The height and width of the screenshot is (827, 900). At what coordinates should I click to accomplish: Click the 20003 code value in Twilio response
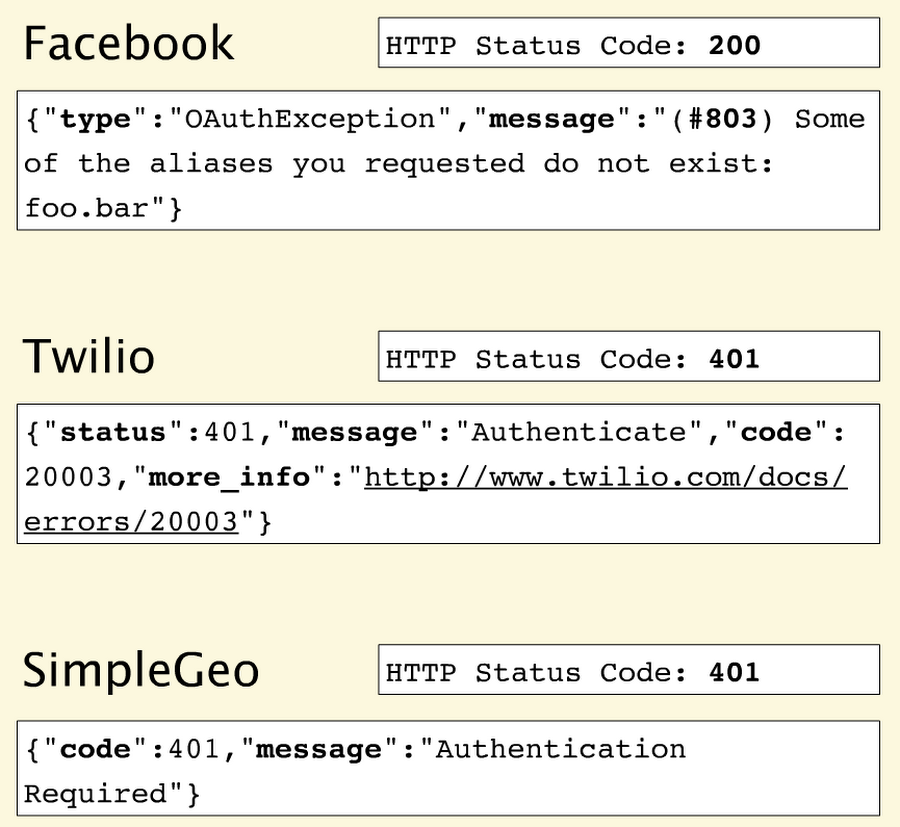click(x=68, y=477)
